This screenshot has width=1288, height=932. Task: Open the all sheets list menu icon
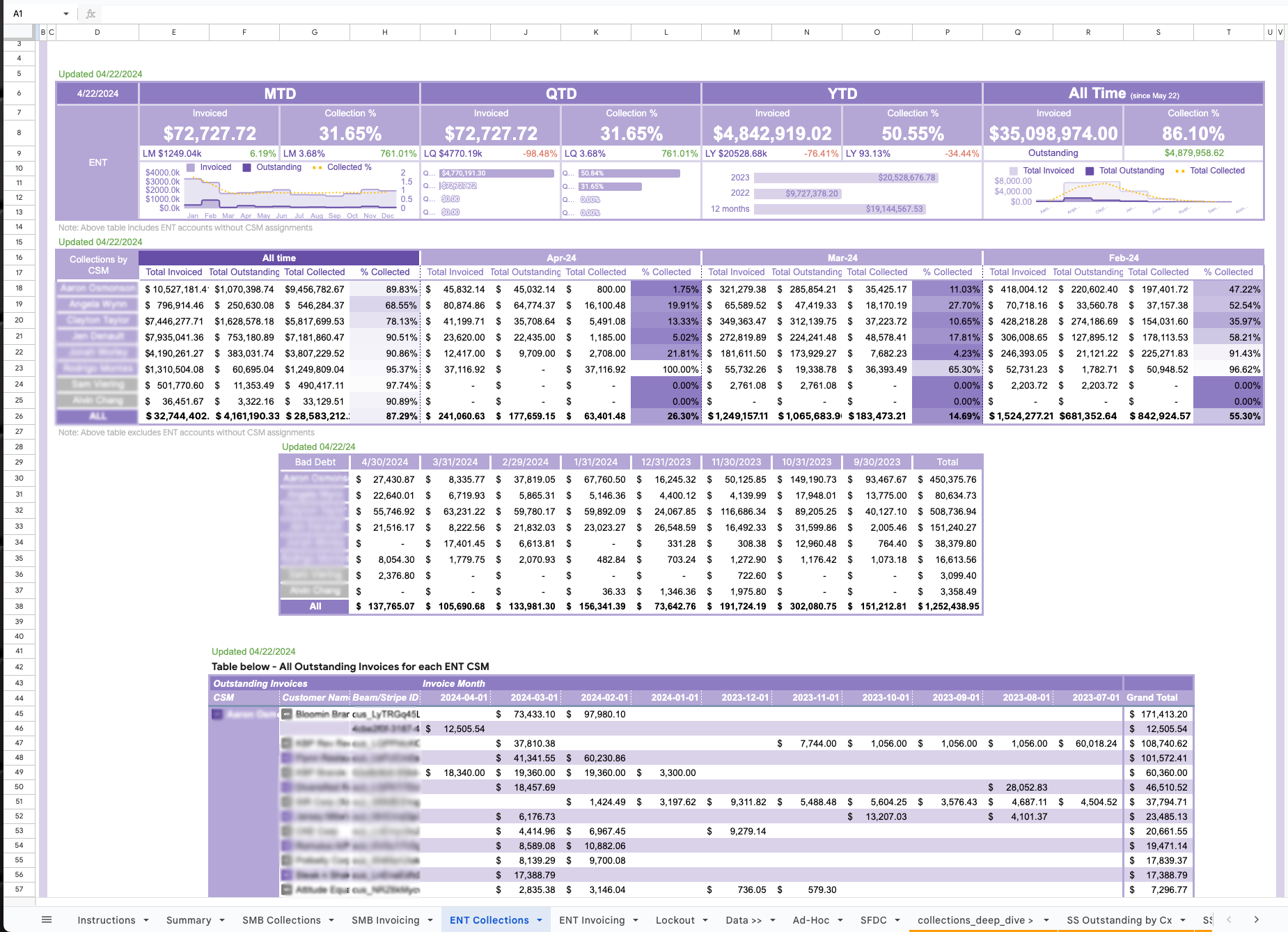click(x=47, y=919)
